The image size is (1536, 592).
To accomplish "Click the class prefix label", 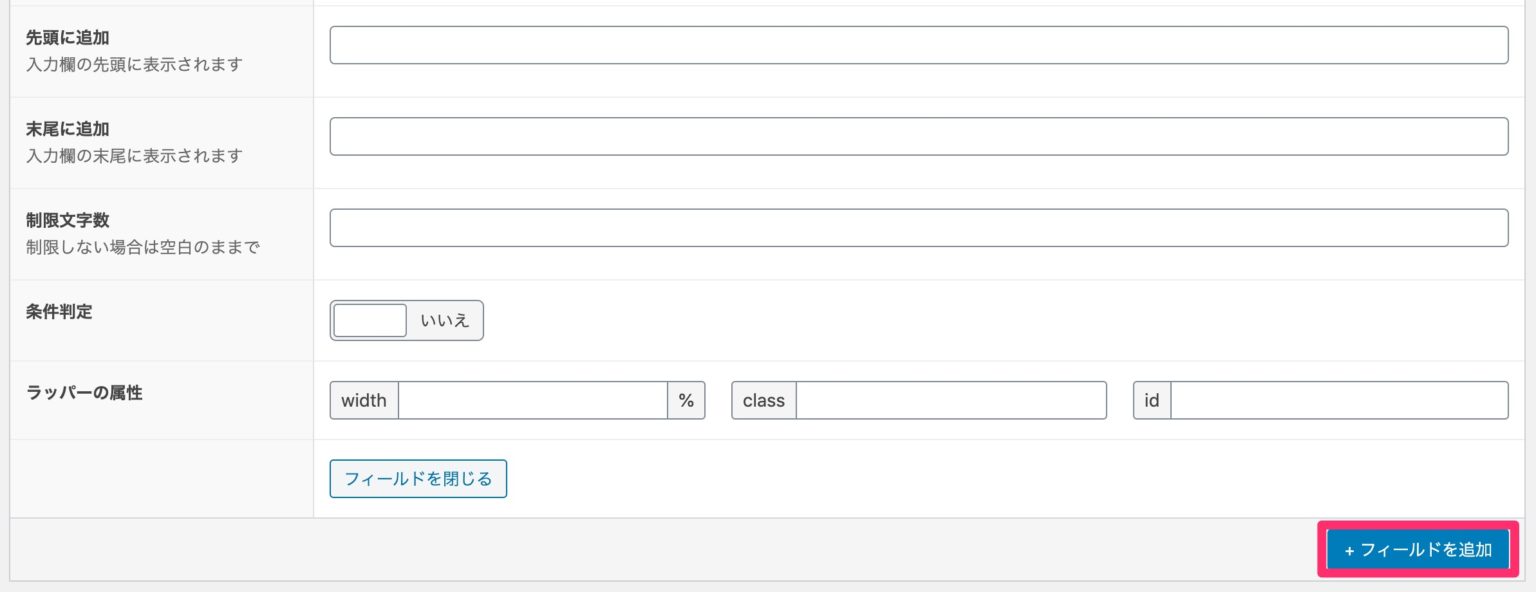I will click(764, 400).
